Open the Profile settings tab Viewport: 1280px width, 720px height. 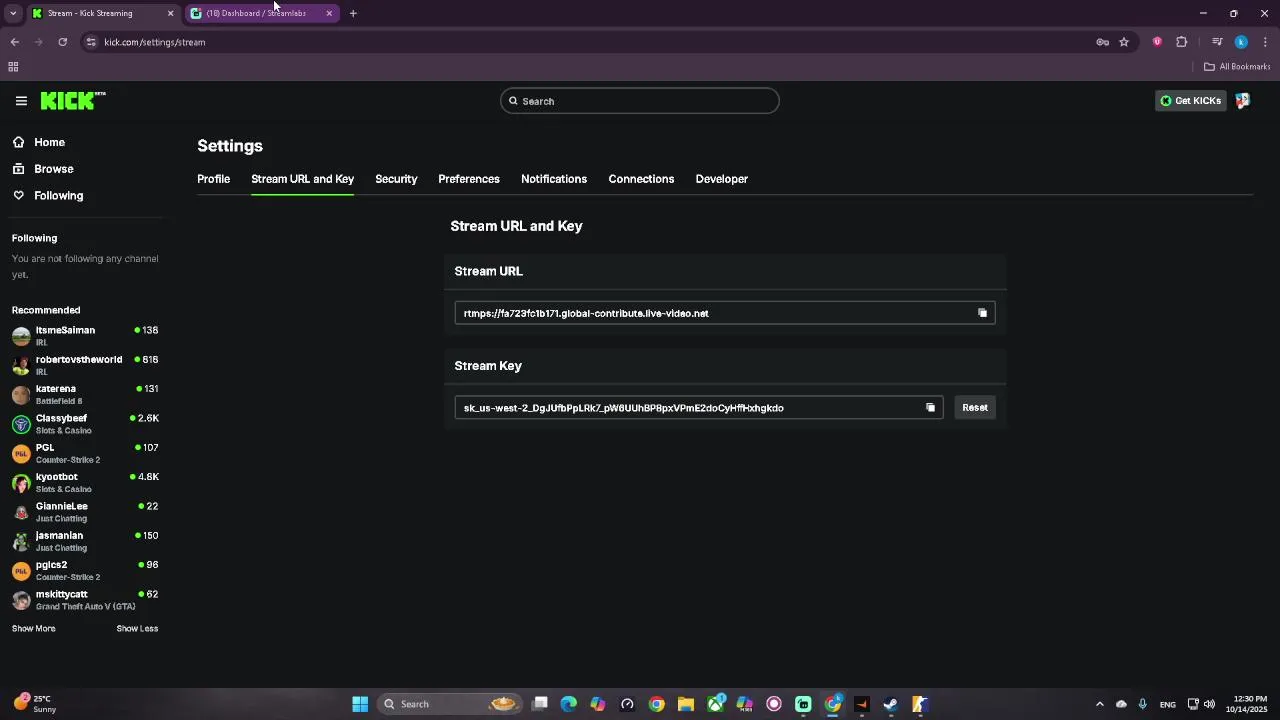point(213,179)
